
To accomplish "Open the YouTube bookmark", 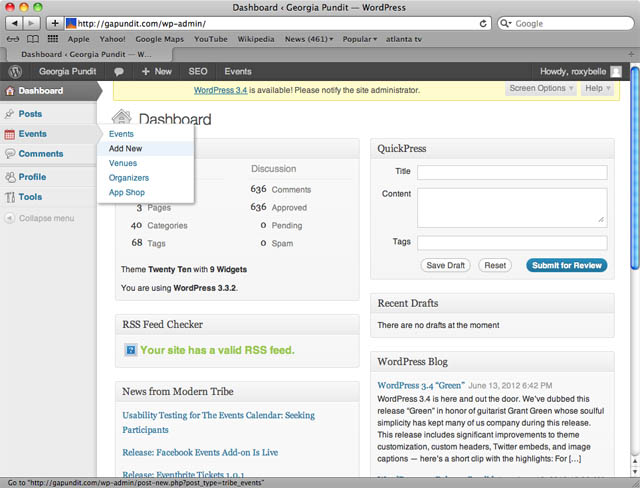I will (x=211, y=39).
